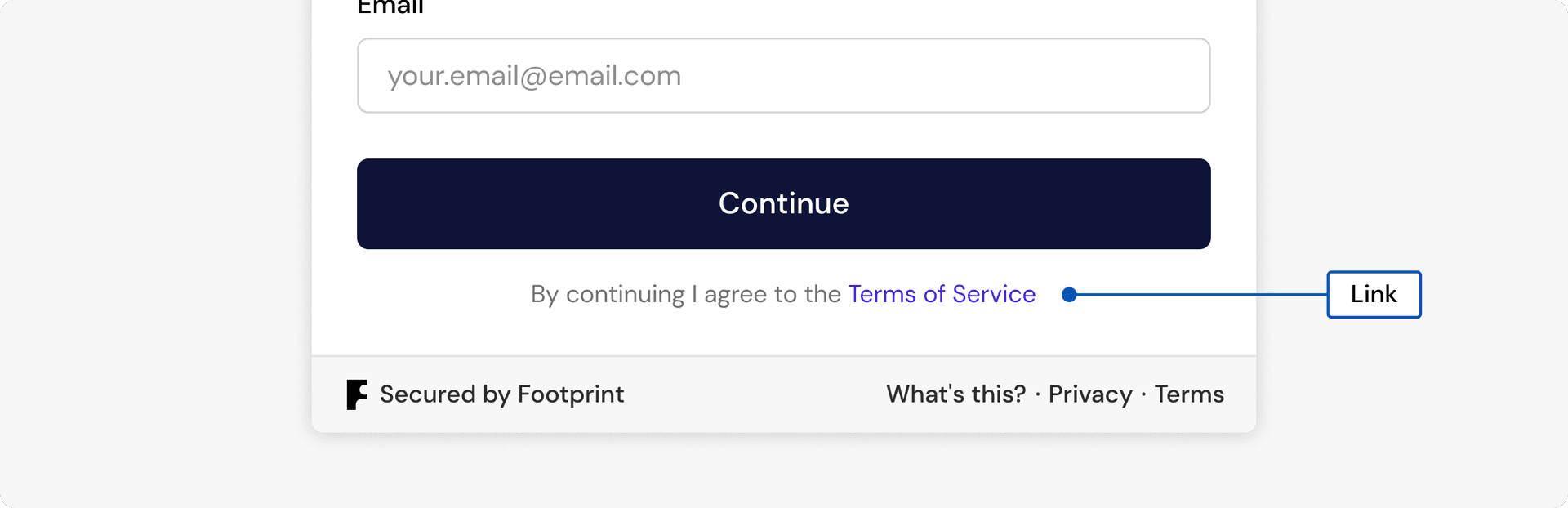Image resolution: width=1568 pixels, height=508 pixels.
Task: Open the Privacy footer link
Action: pos(1090,394)
